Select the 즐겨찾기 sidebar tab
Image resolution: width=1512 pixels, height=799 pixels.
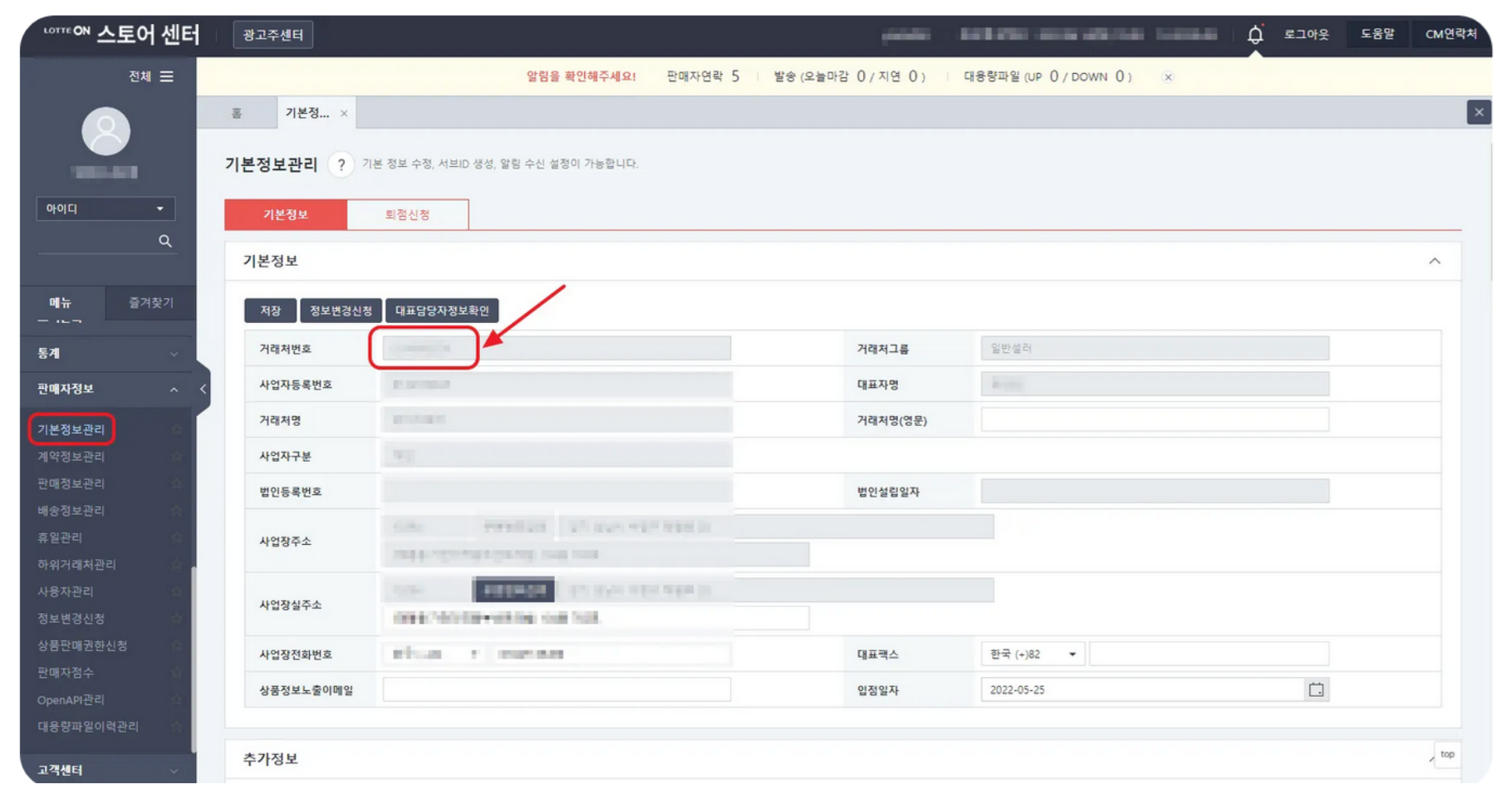tap(150, 302)
